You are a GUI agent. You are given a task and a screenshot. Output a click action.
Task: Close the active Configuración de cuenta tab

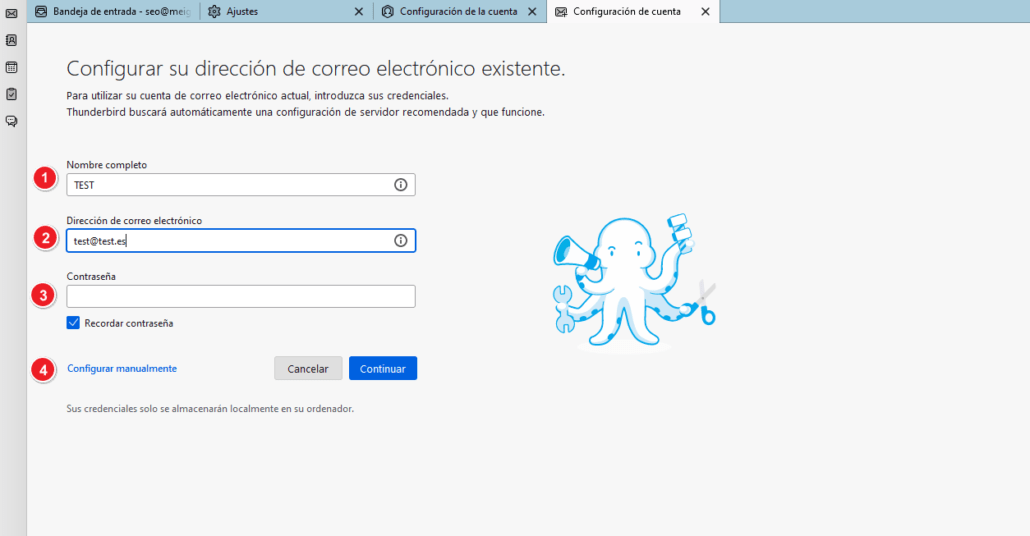705,12
